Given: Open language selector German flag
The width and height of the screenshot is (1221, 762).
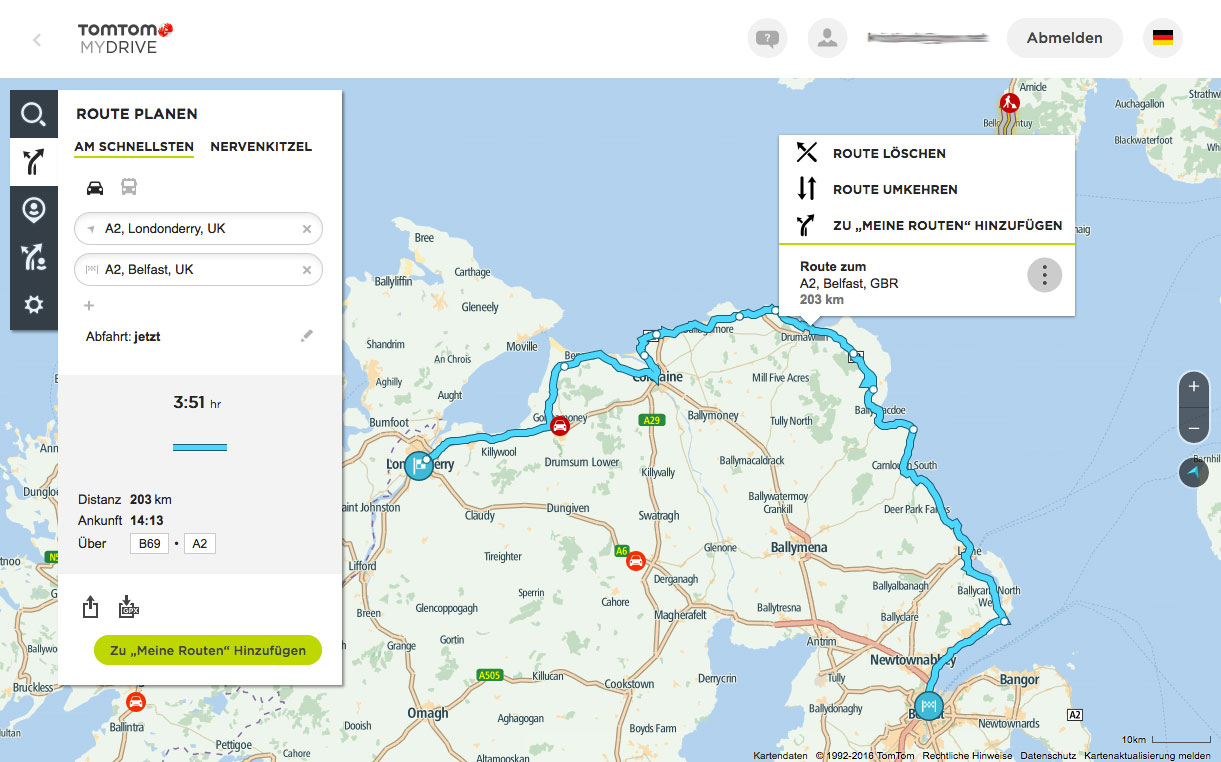Looking at the screenshot, I should (x=1162, y=38).
